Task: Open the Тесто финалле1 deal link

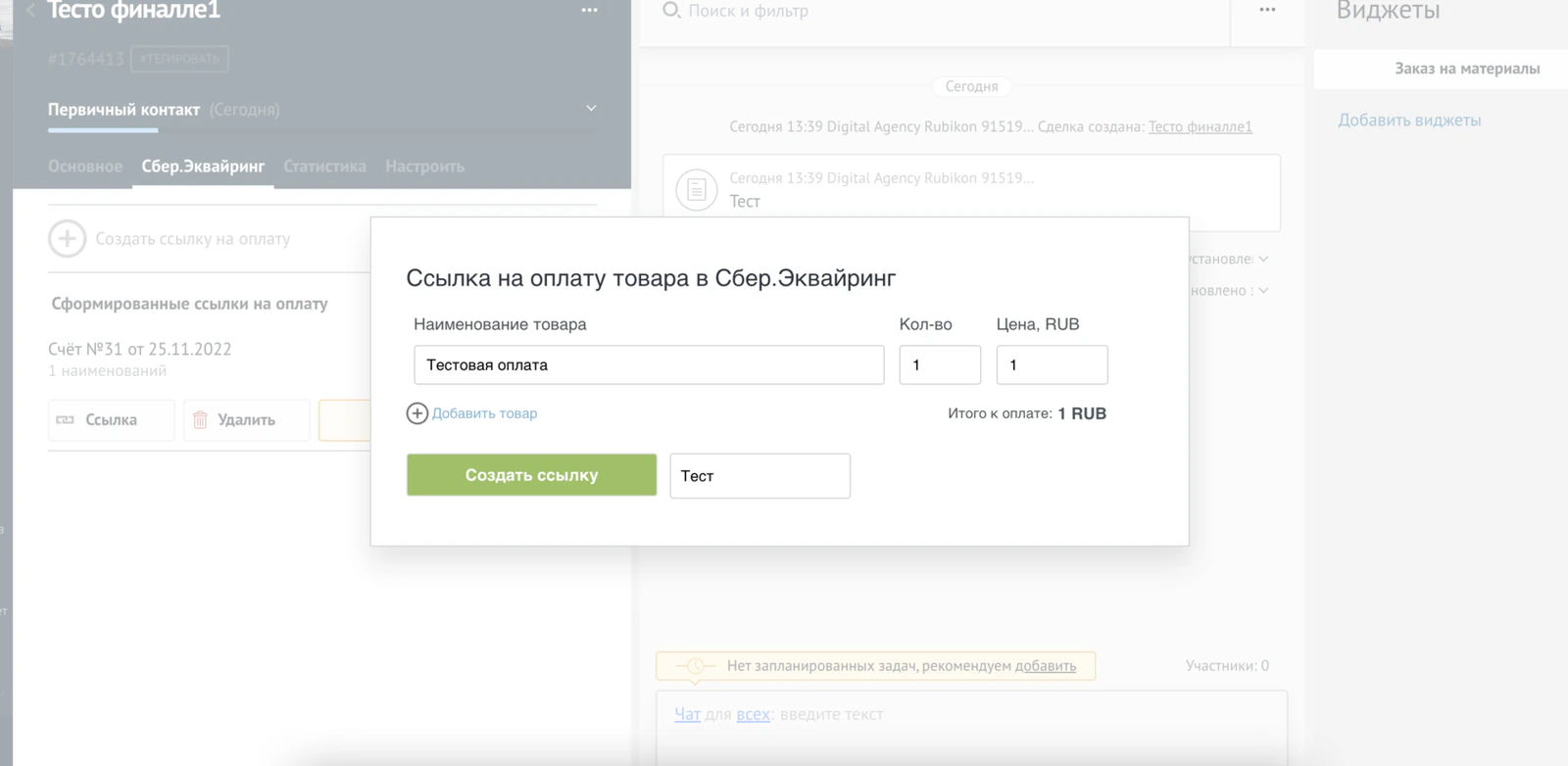Action: (x=1200, y=126)
